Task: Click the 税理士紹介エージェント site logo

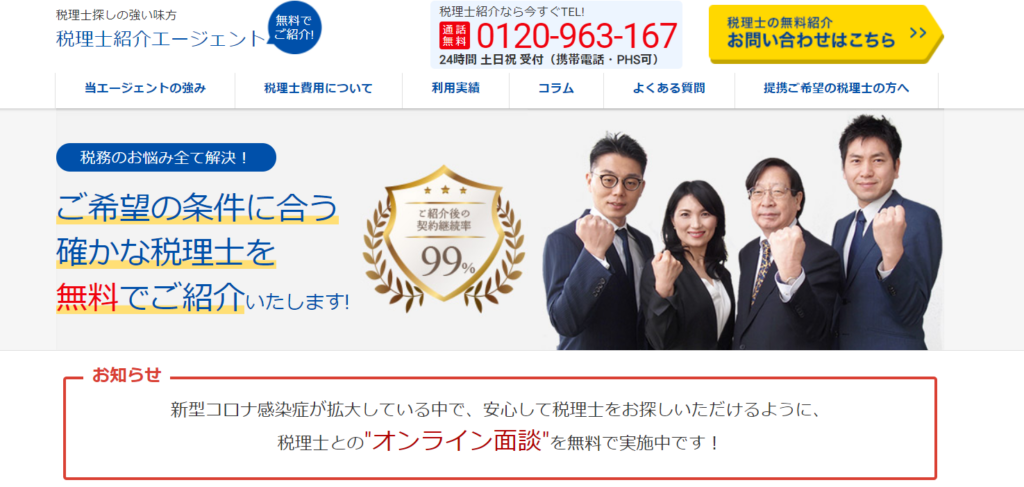Action: point(161,39)
